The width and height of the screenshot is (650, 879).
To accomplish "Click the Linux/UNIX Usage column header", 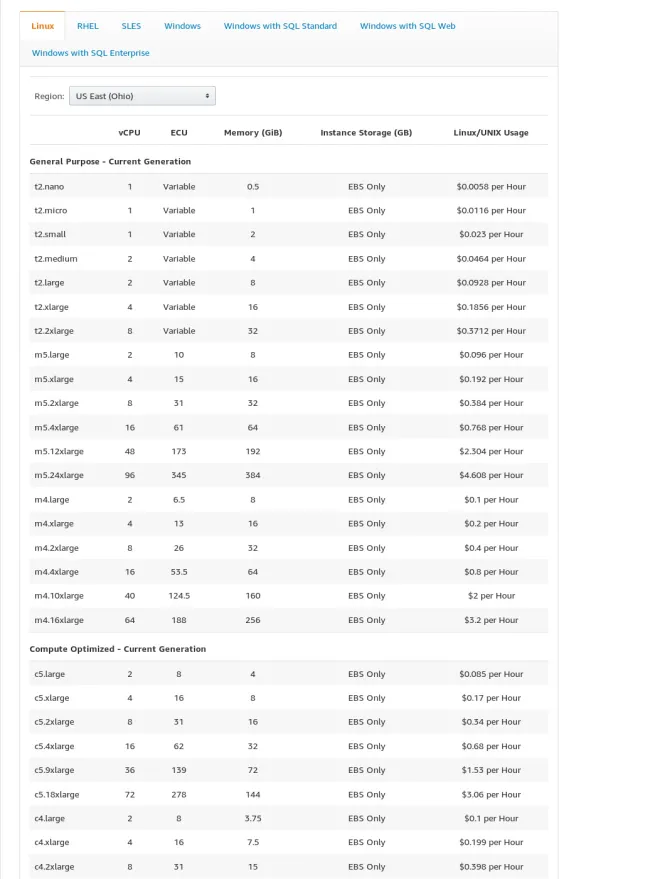I will (x=491, y=133).
